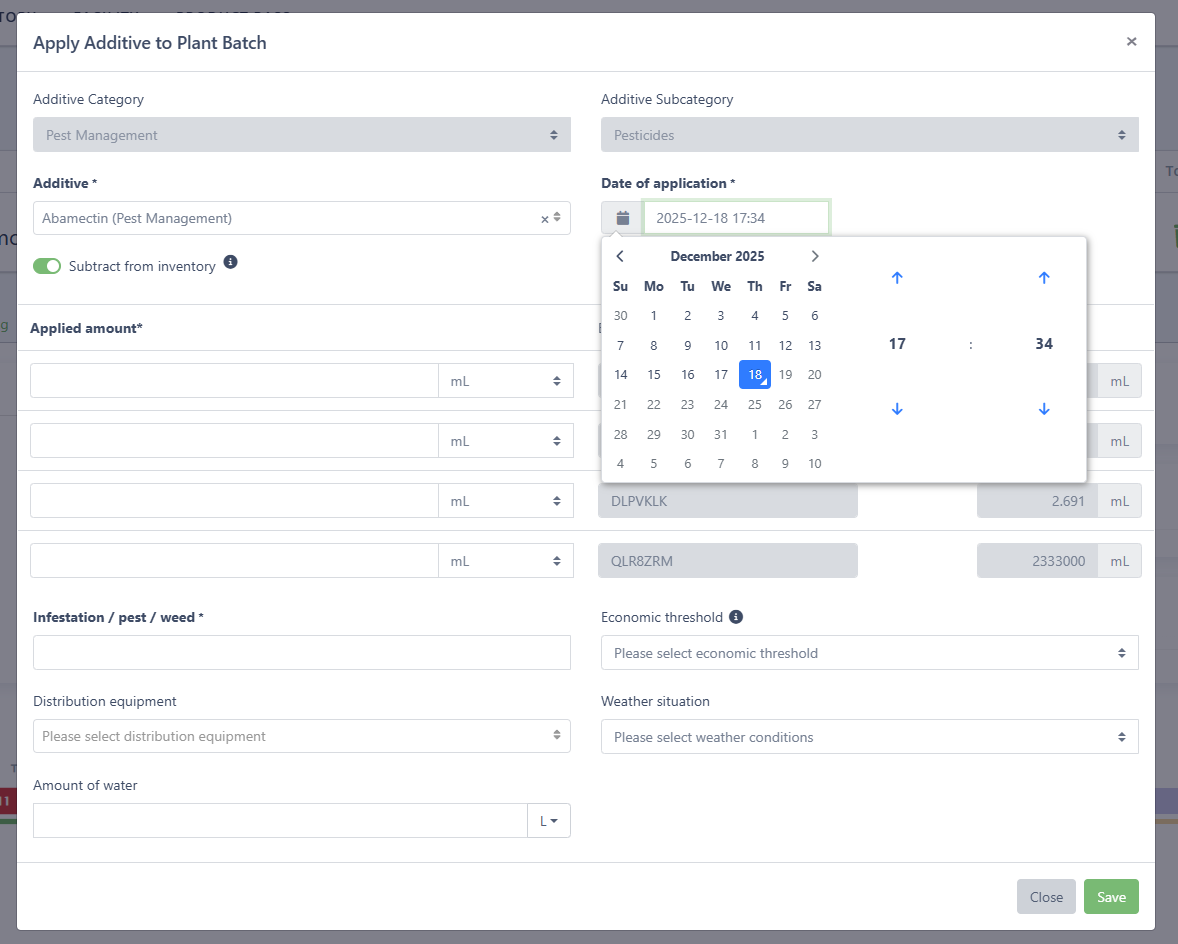Click the Economic threshold info icon
1178x944 pixels.
point(736,617)
